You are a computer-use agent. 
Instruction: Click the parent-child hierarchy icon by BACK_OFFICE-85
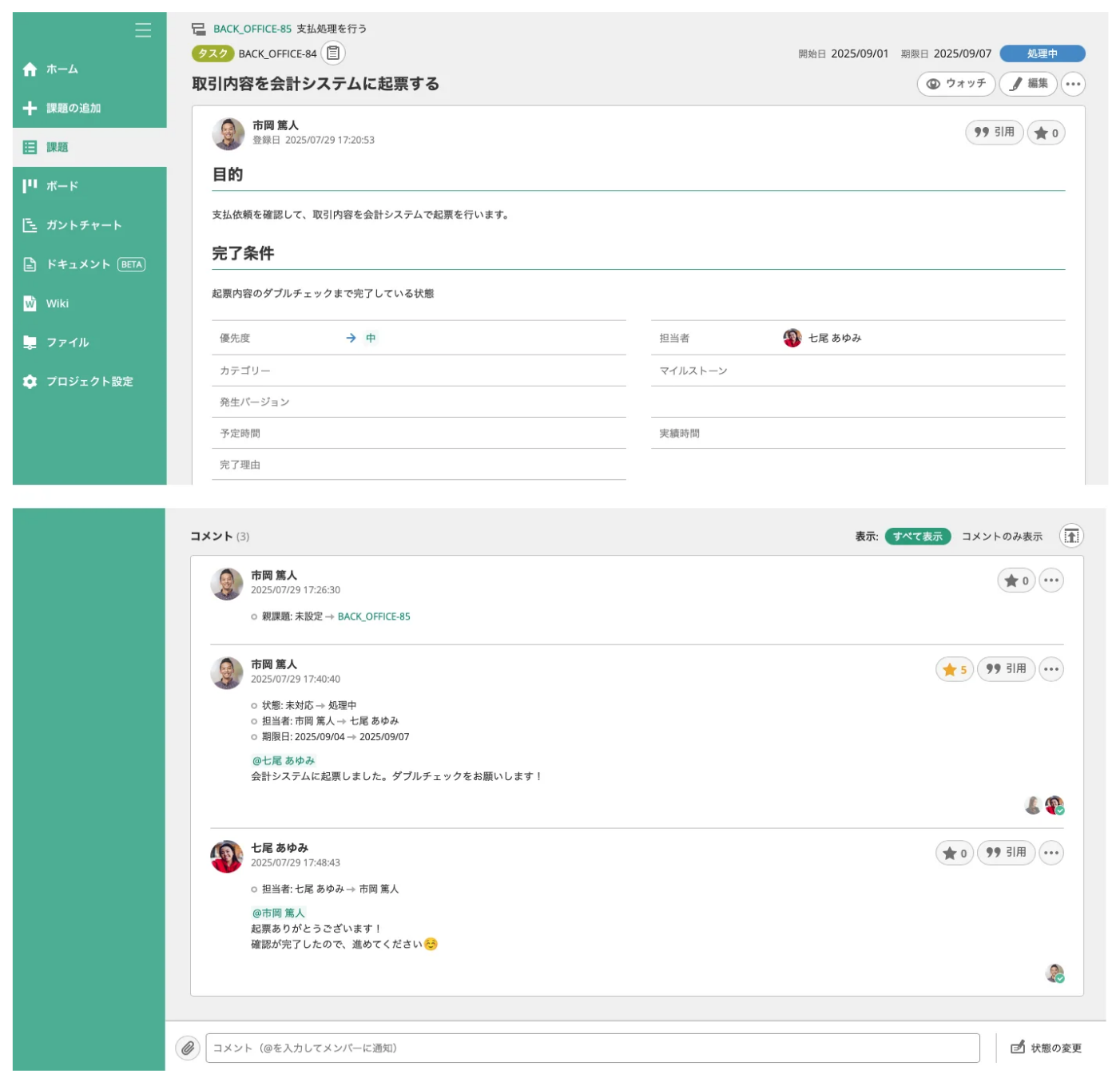pyautogui.click(x=199, y=29)
